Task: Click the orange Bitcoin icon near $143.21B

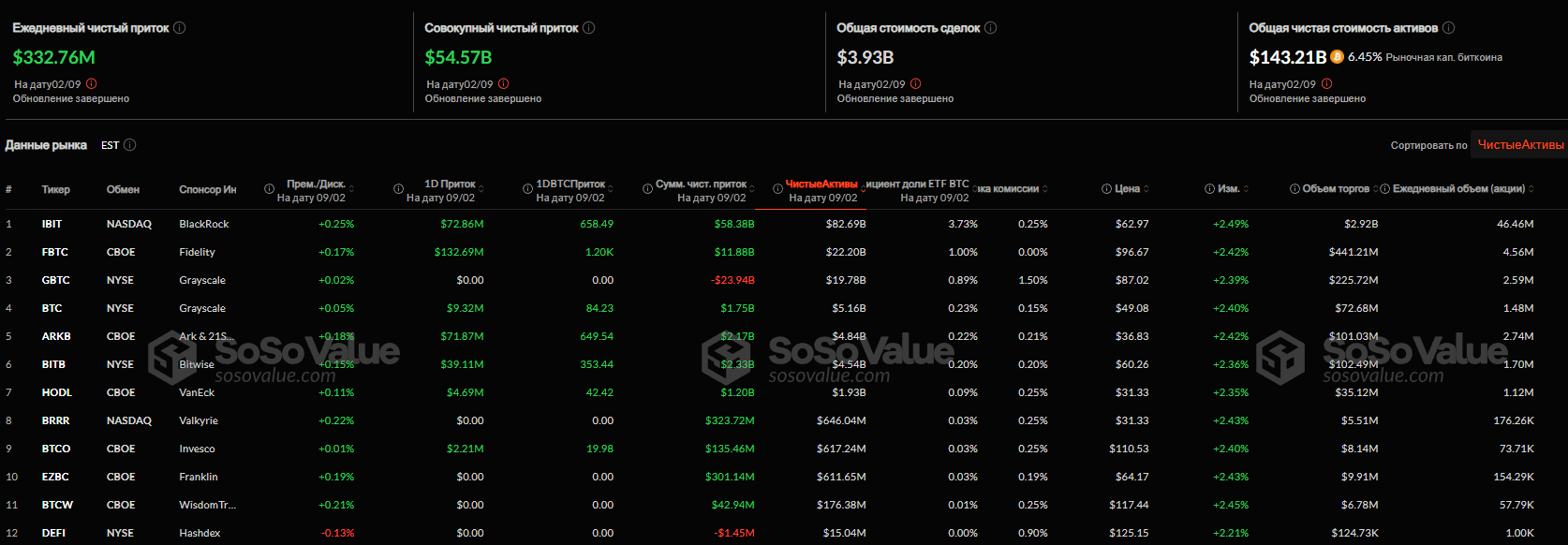Action: pyautogui.click(x=1338, y=57)
